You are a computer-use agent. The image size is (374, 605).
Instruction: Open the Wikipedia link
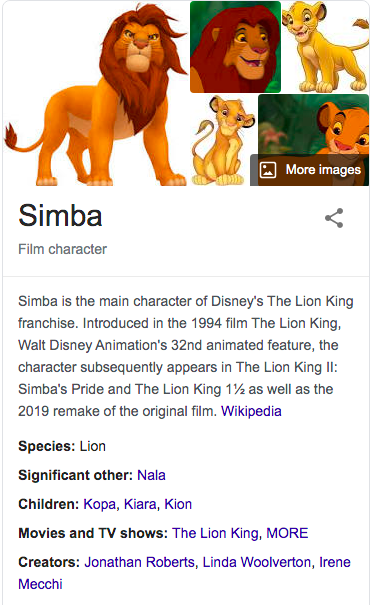coord(251,411)
